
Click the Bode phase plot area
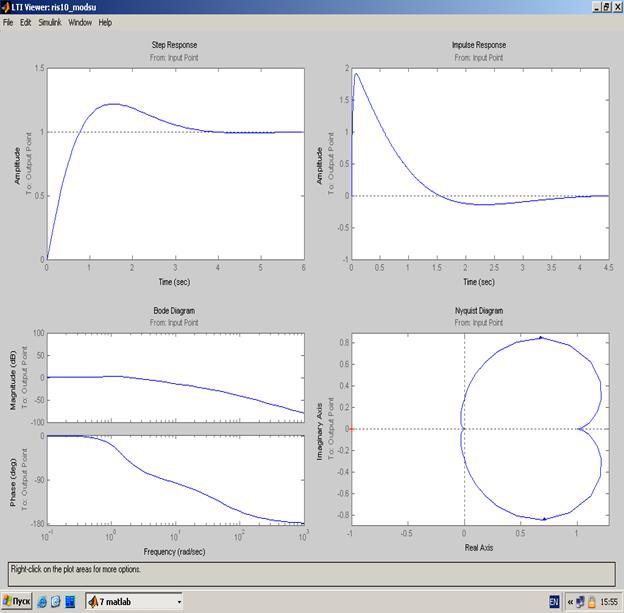click(175, 480)
